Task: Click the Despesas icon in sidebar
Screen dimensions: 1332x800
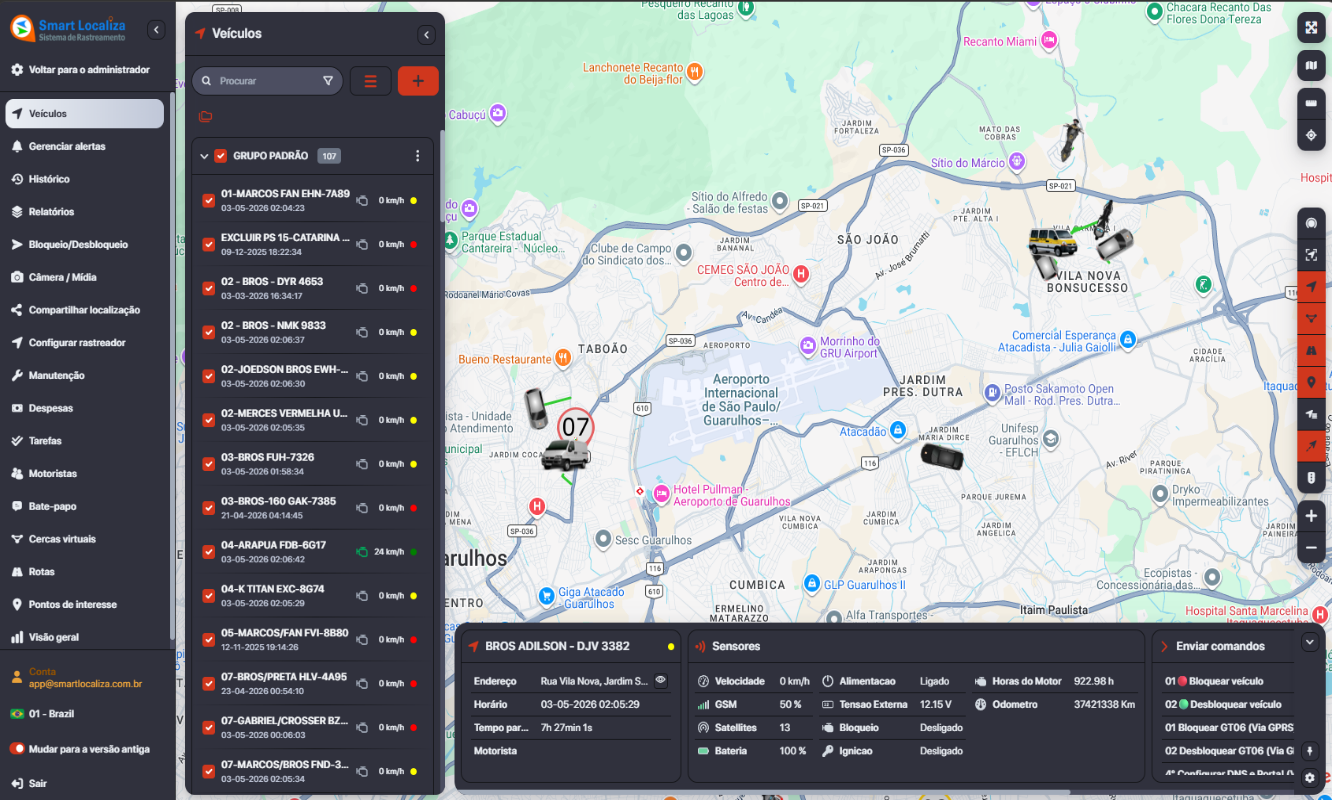Action: (x=17, y=408)
